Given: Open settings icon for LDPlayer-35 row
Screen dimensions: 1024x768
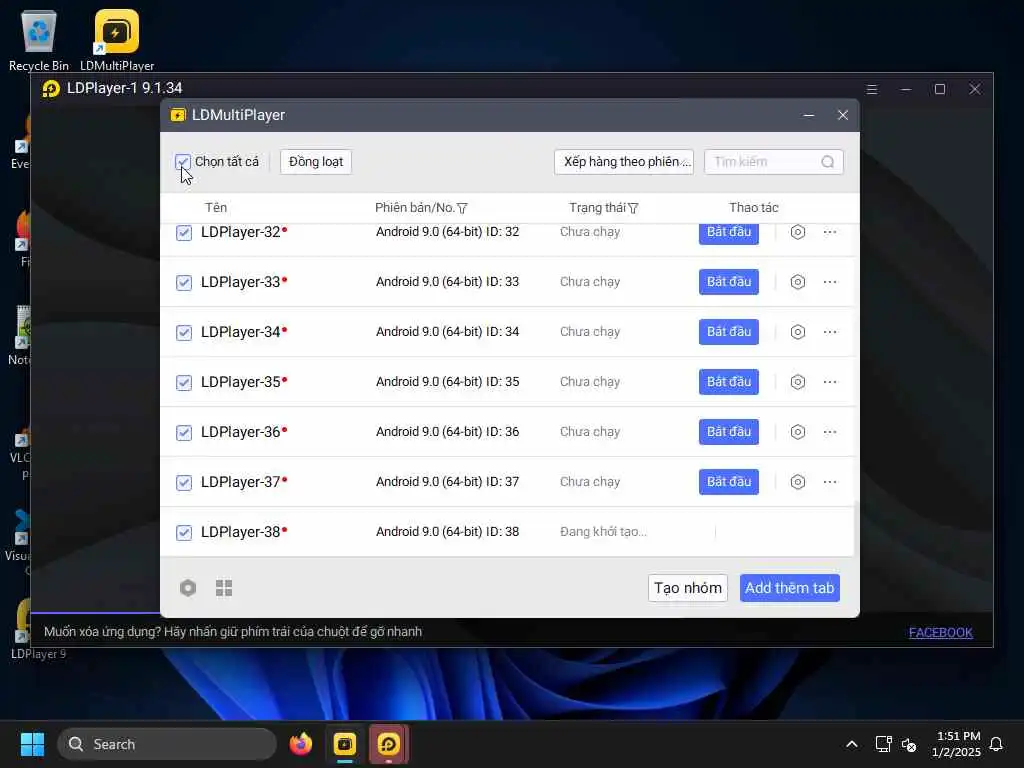Looking at the screenshot, I should [797, 382].
